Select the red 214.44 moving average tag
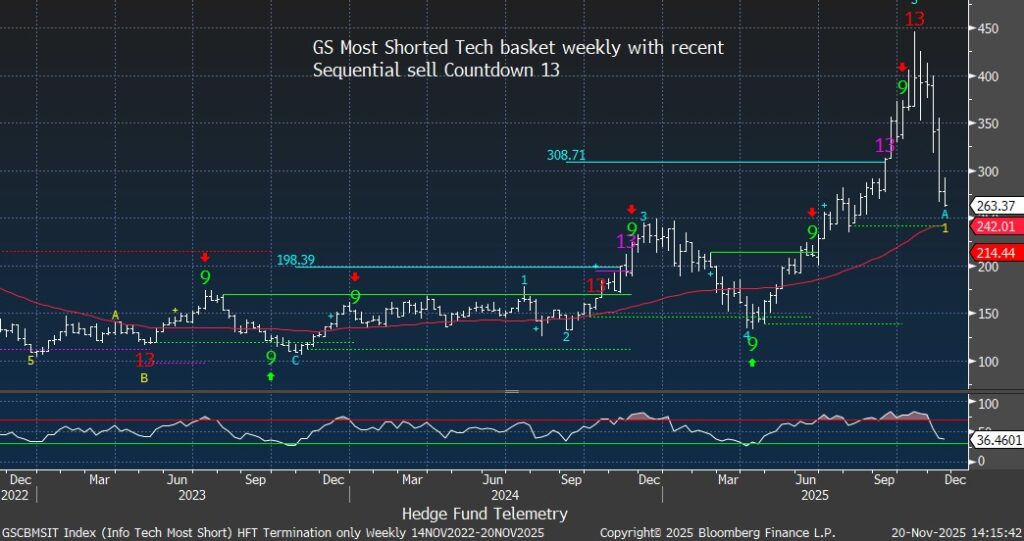The width and height of the screenshot is (1024, 541). point(994,252)
